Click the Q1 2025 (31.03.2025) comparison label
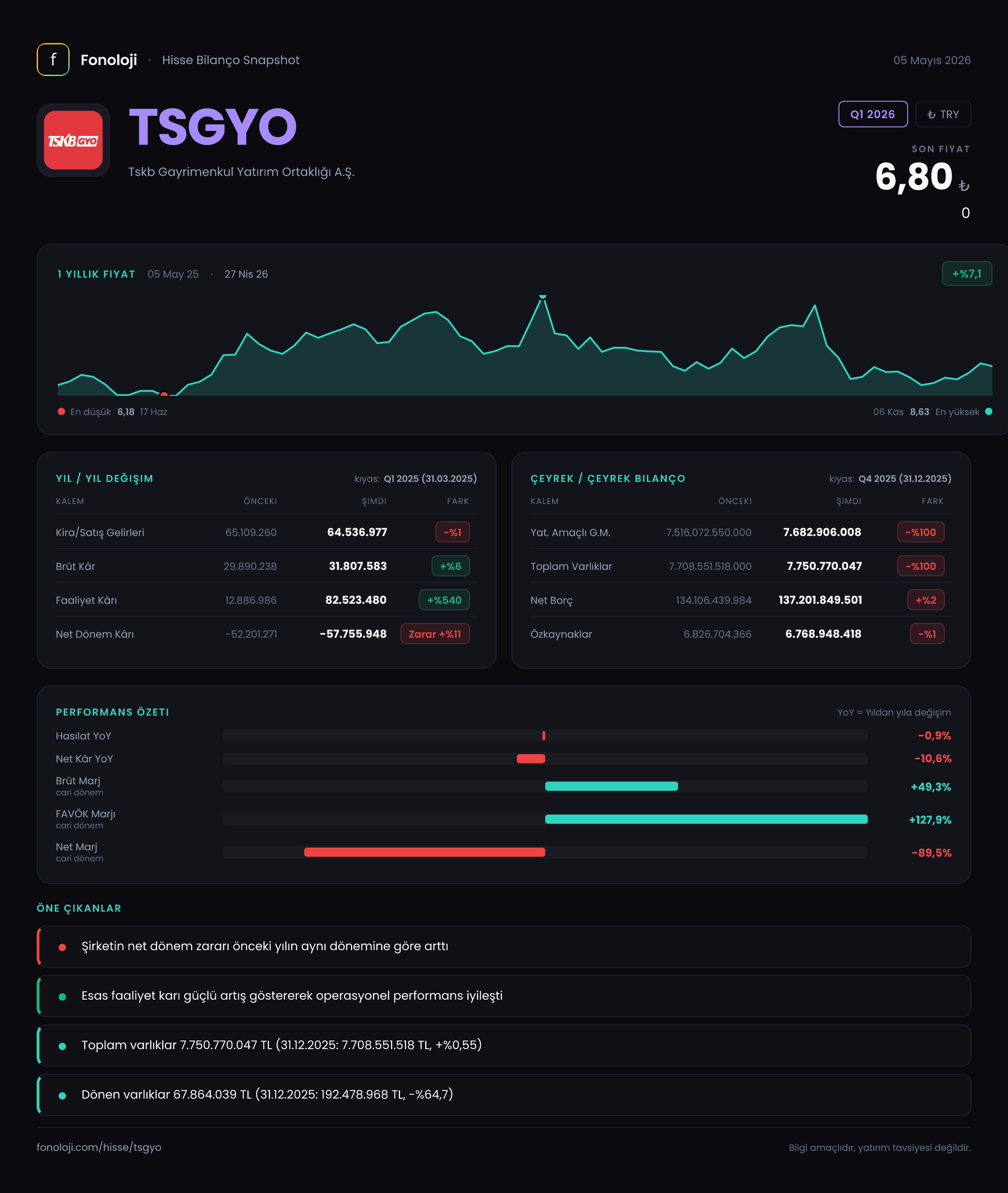Image resolution: width=1008 pixels, height=1193 pixels. coord(430,479)
